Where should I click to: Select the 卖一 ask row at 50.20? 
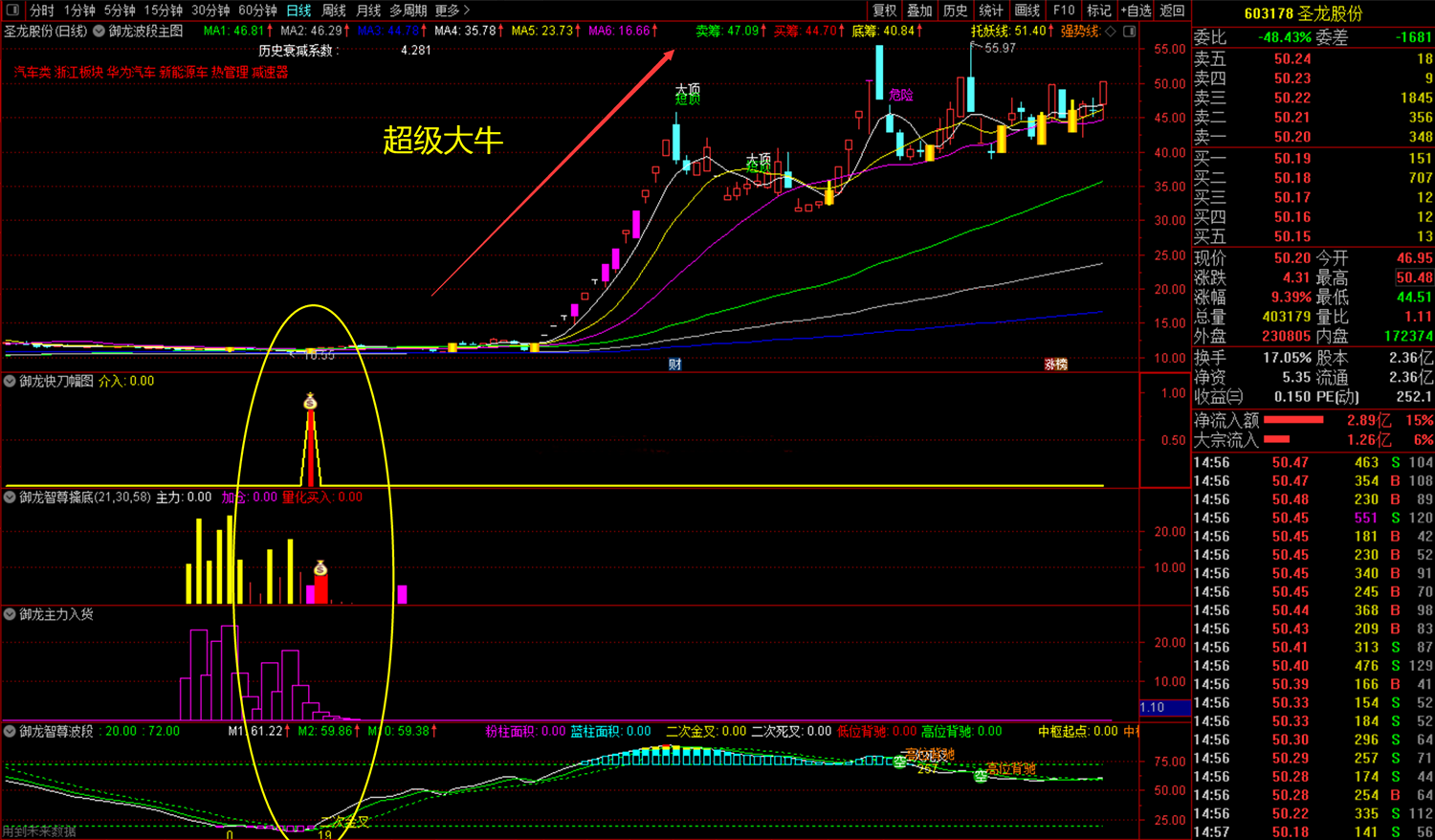[1313, 137]
